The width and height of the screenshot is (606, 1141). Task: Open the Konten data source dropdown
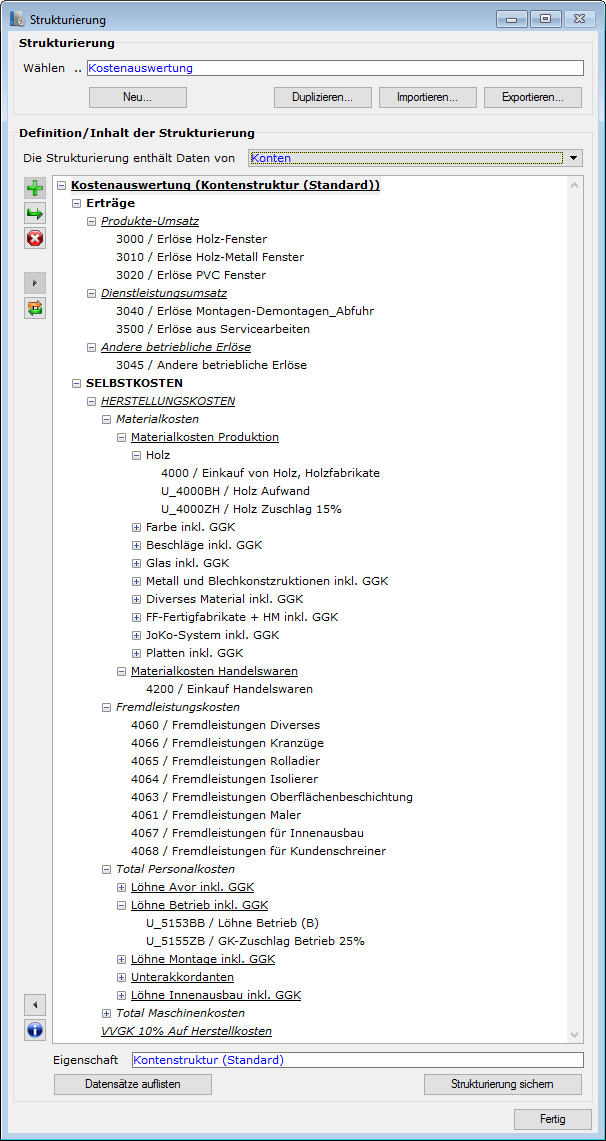click(573, 158)
